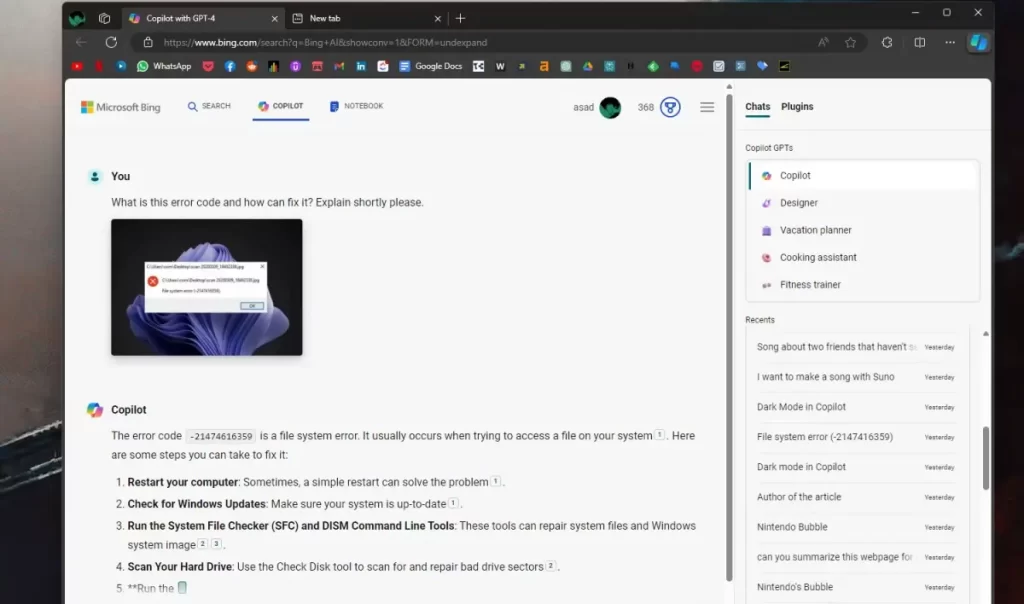The width and height of the screenshot is (1024, 604).
Task: Toggle split screen icon in toolbar
Action: coord(920,42)
